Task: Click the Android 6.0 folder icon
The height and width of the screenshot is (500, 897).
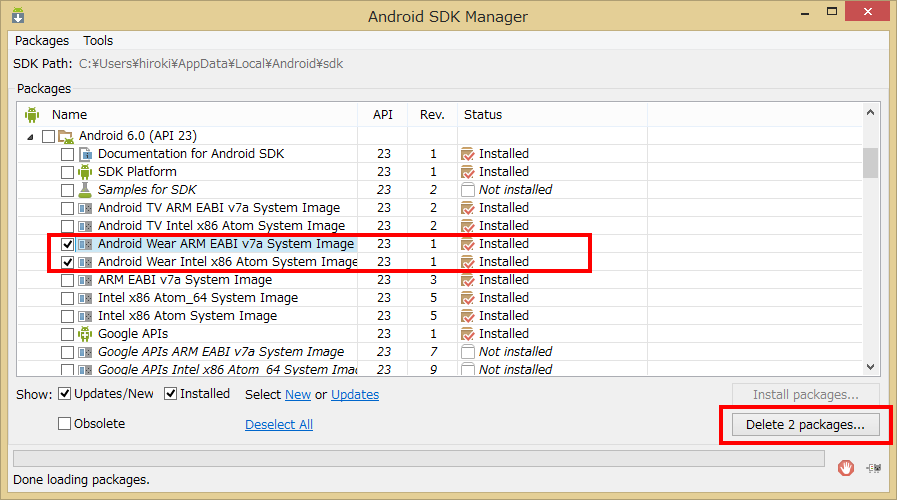Action: point(66,137)
